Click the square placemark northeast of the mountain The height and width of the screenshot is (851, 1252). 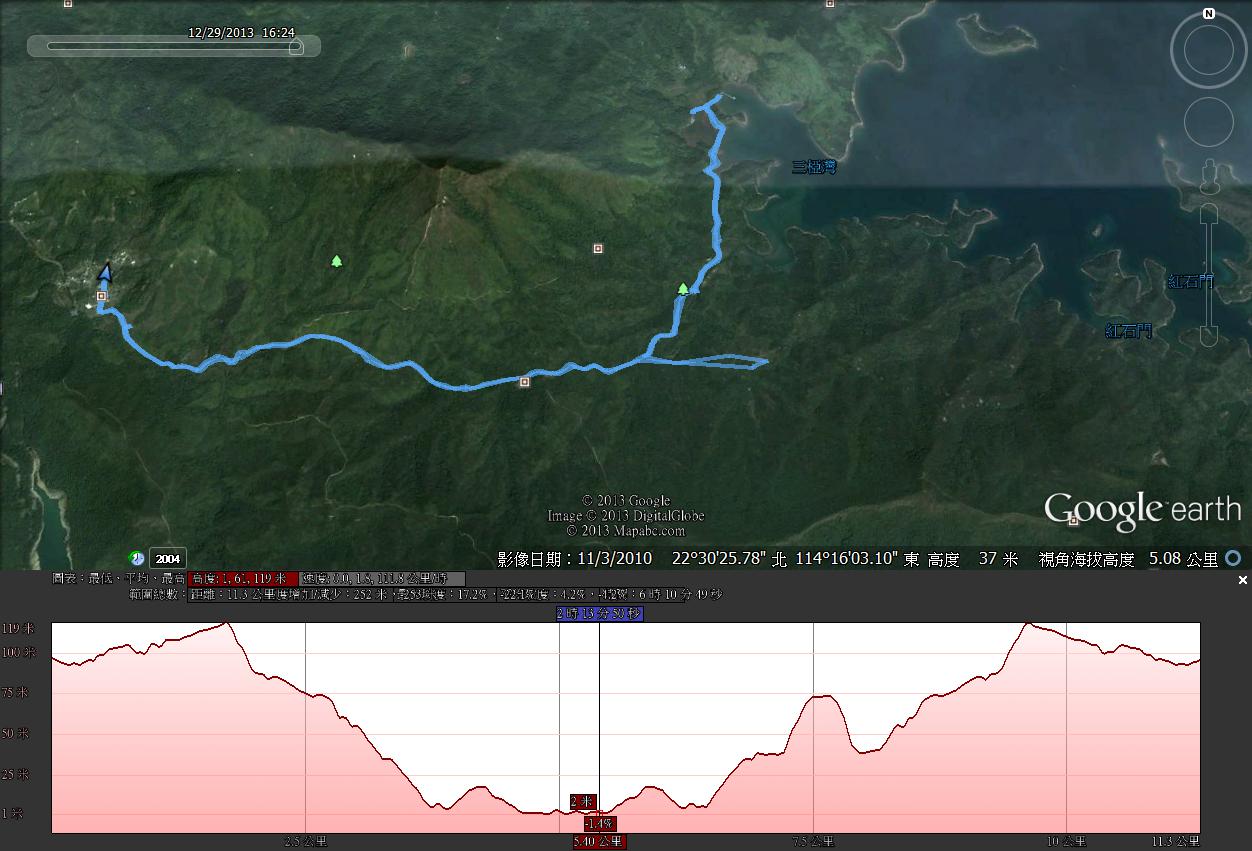click(598, 248)
